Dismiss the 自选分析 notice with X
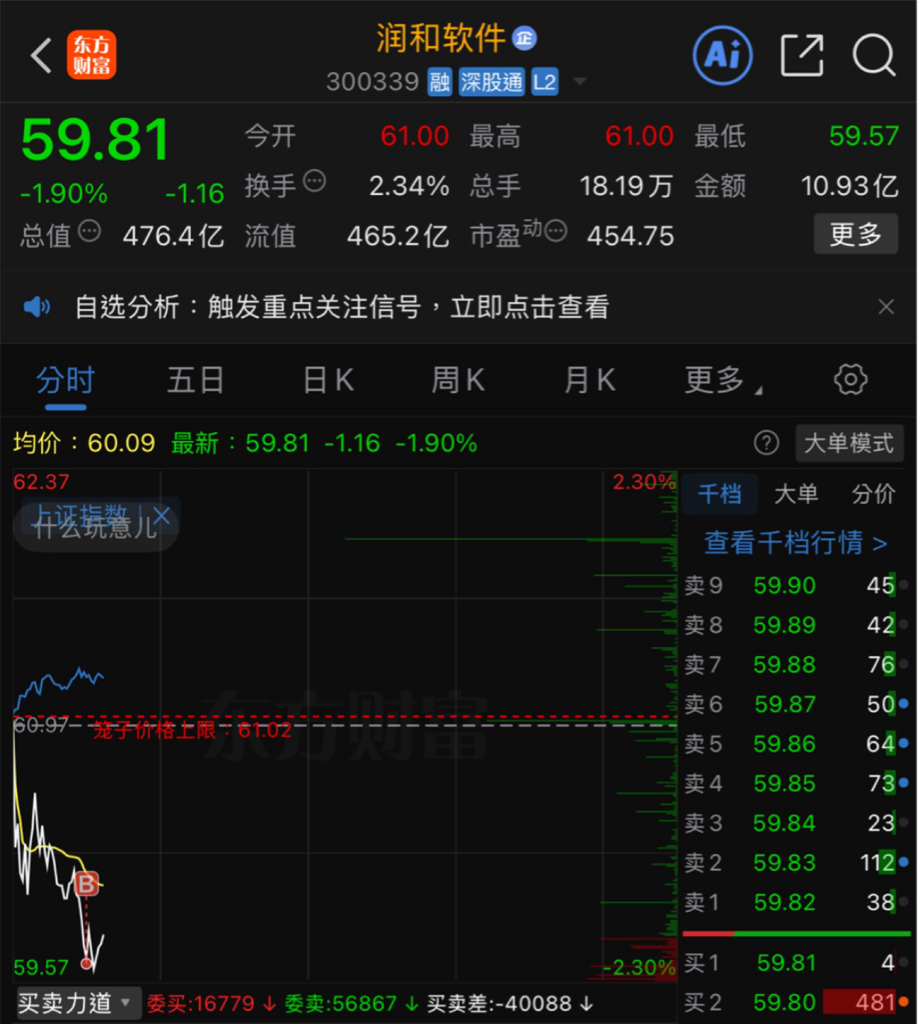The image size is (918, 1024). 886,306
